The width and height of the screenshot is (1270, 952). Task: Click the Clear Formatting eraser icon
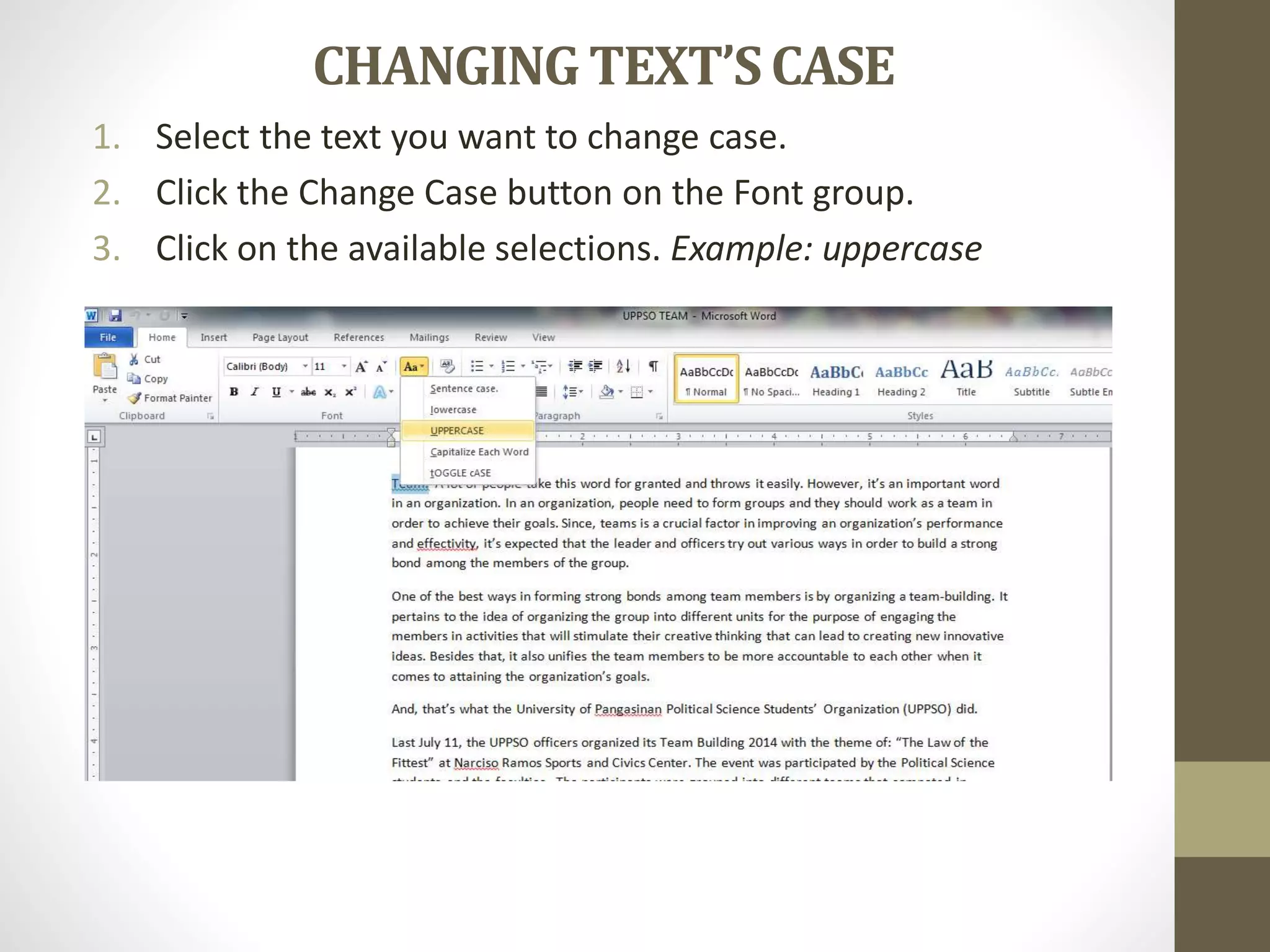click(447, 366)
